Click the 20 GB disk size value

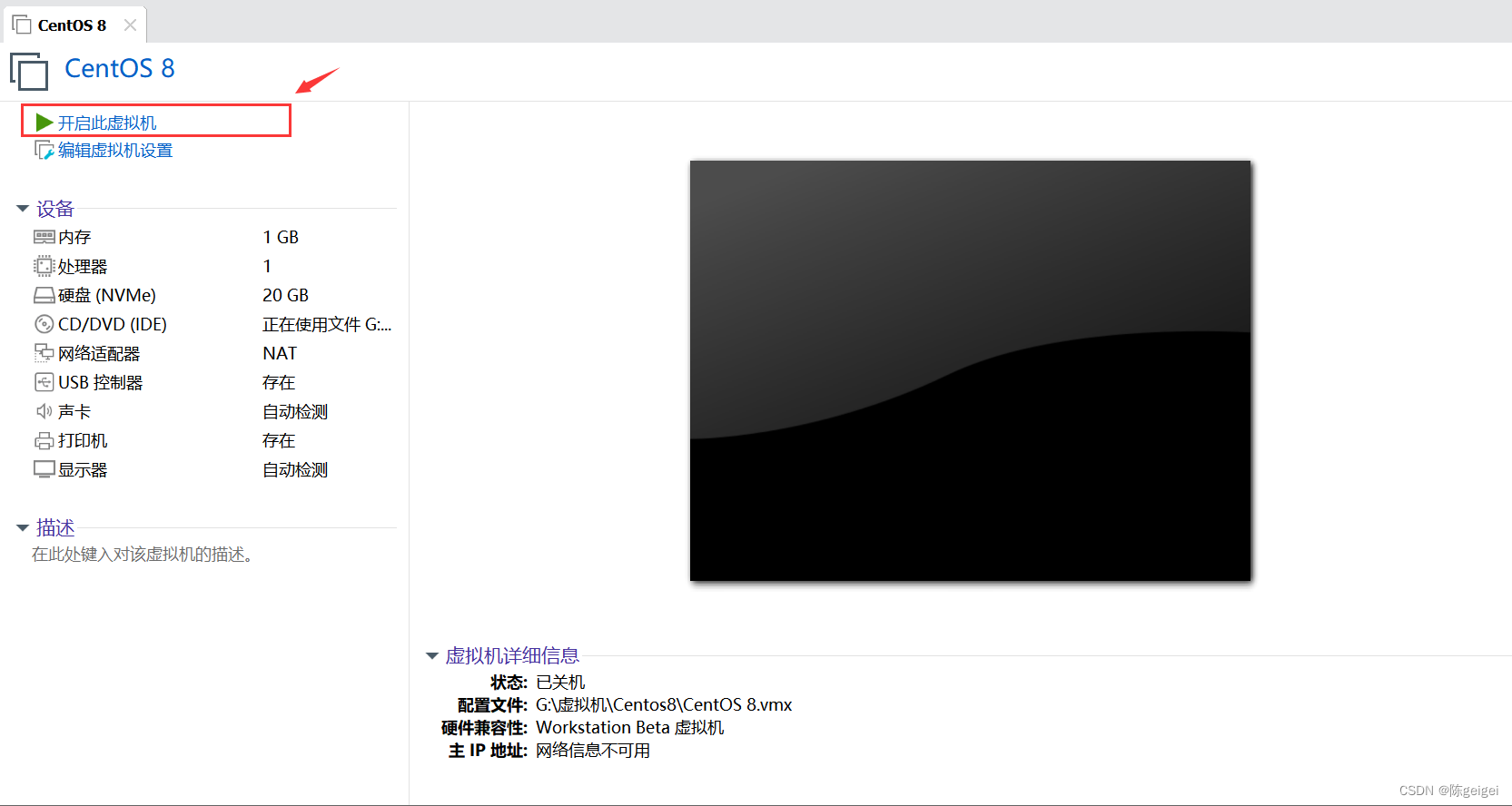pyautogui.click(x=286, y=295)
